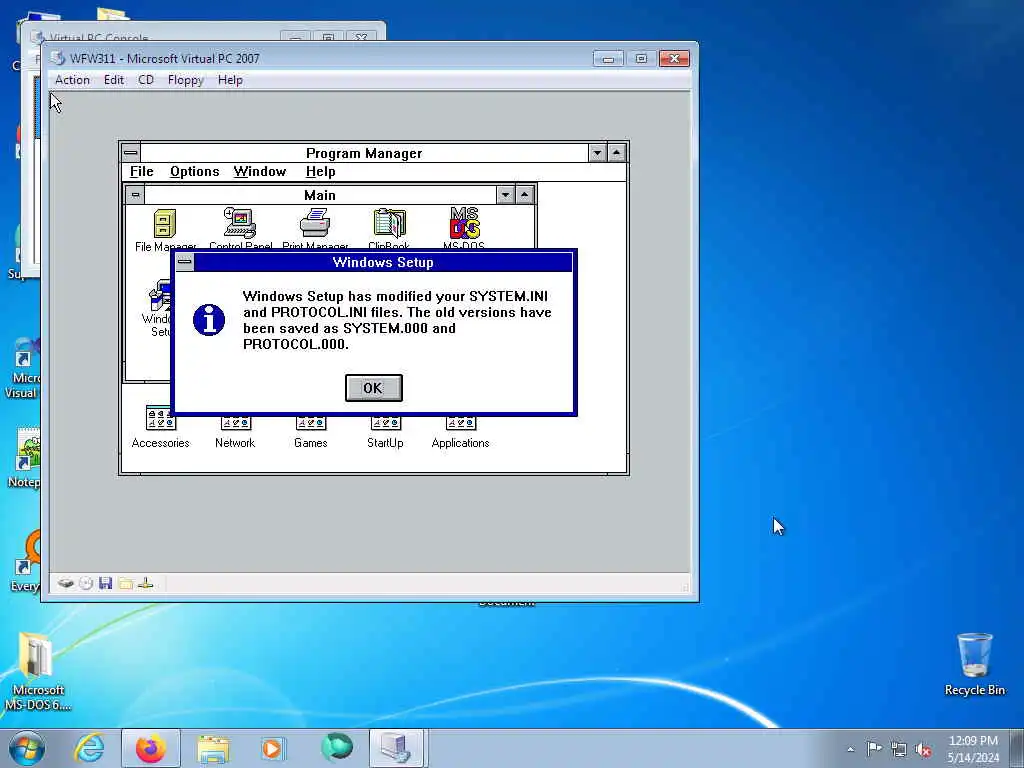
Task: Switch to Firefox on the taskbar
Action: [150, 748]
